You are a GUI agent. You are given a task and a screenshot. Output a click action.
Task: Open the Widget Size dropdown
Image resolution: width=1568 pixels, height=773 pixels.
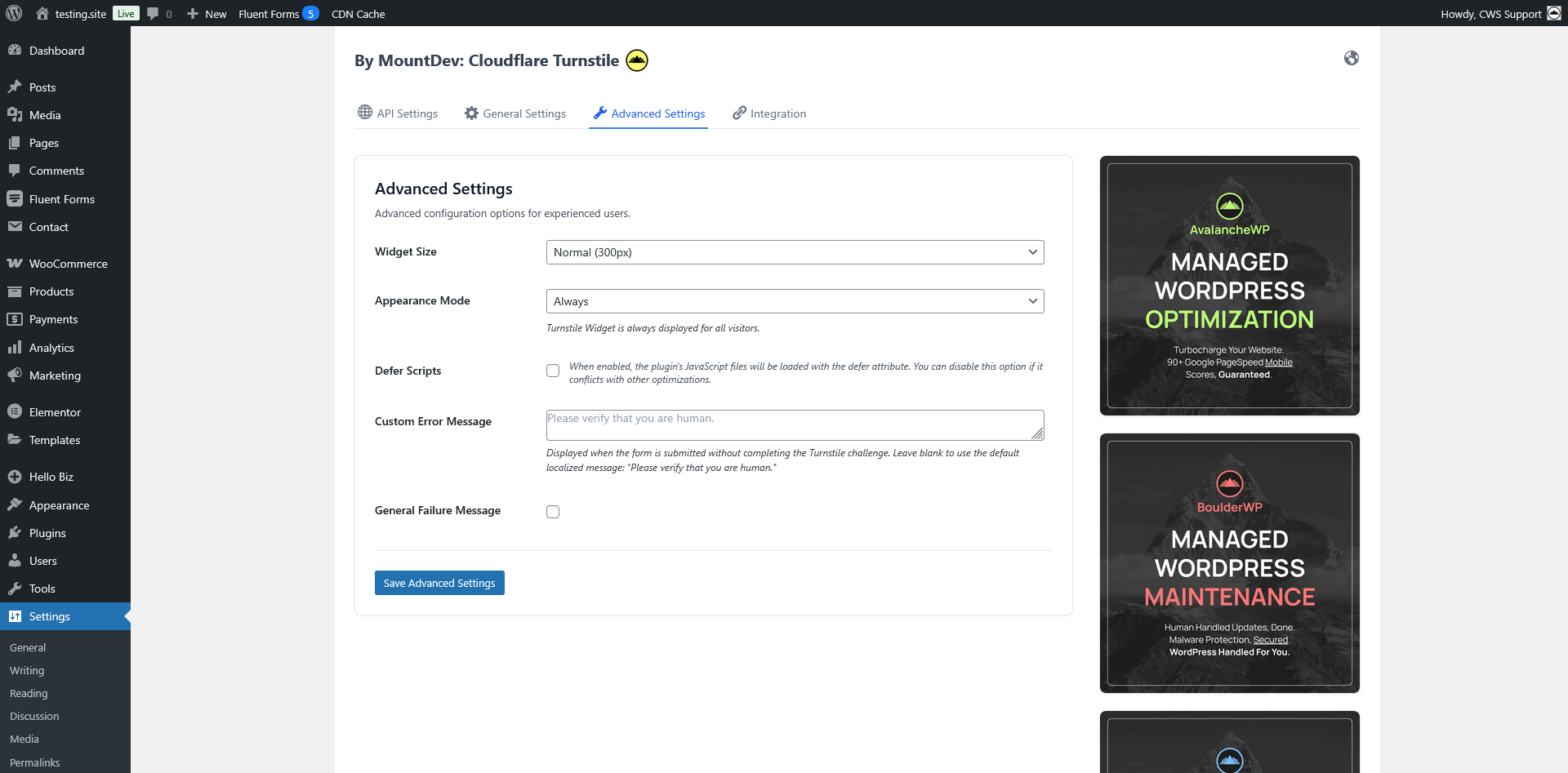point(795,251)
